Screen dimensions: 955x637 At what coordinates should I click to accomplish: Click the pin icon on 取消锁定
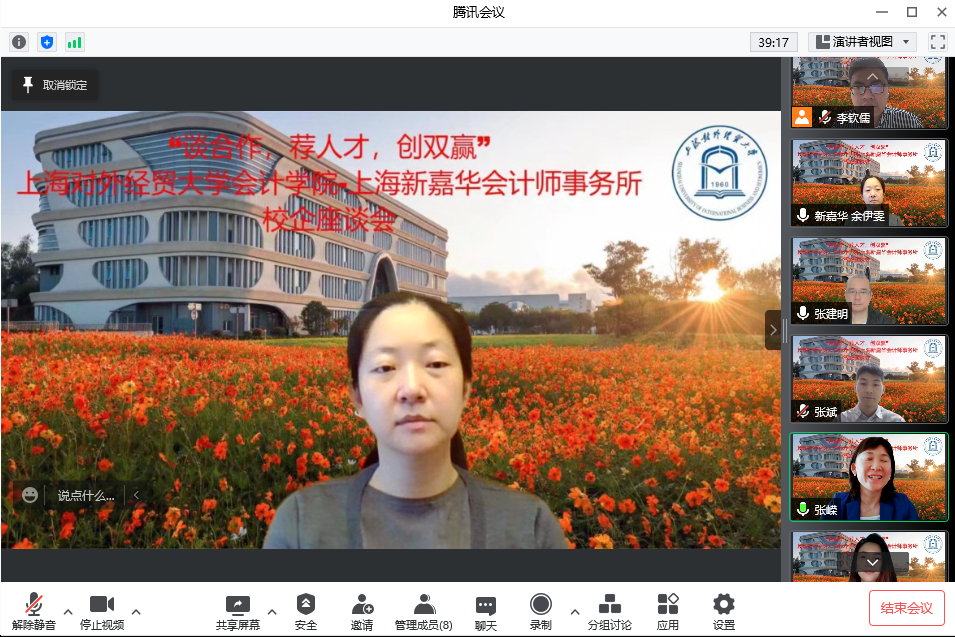[27, 85]
